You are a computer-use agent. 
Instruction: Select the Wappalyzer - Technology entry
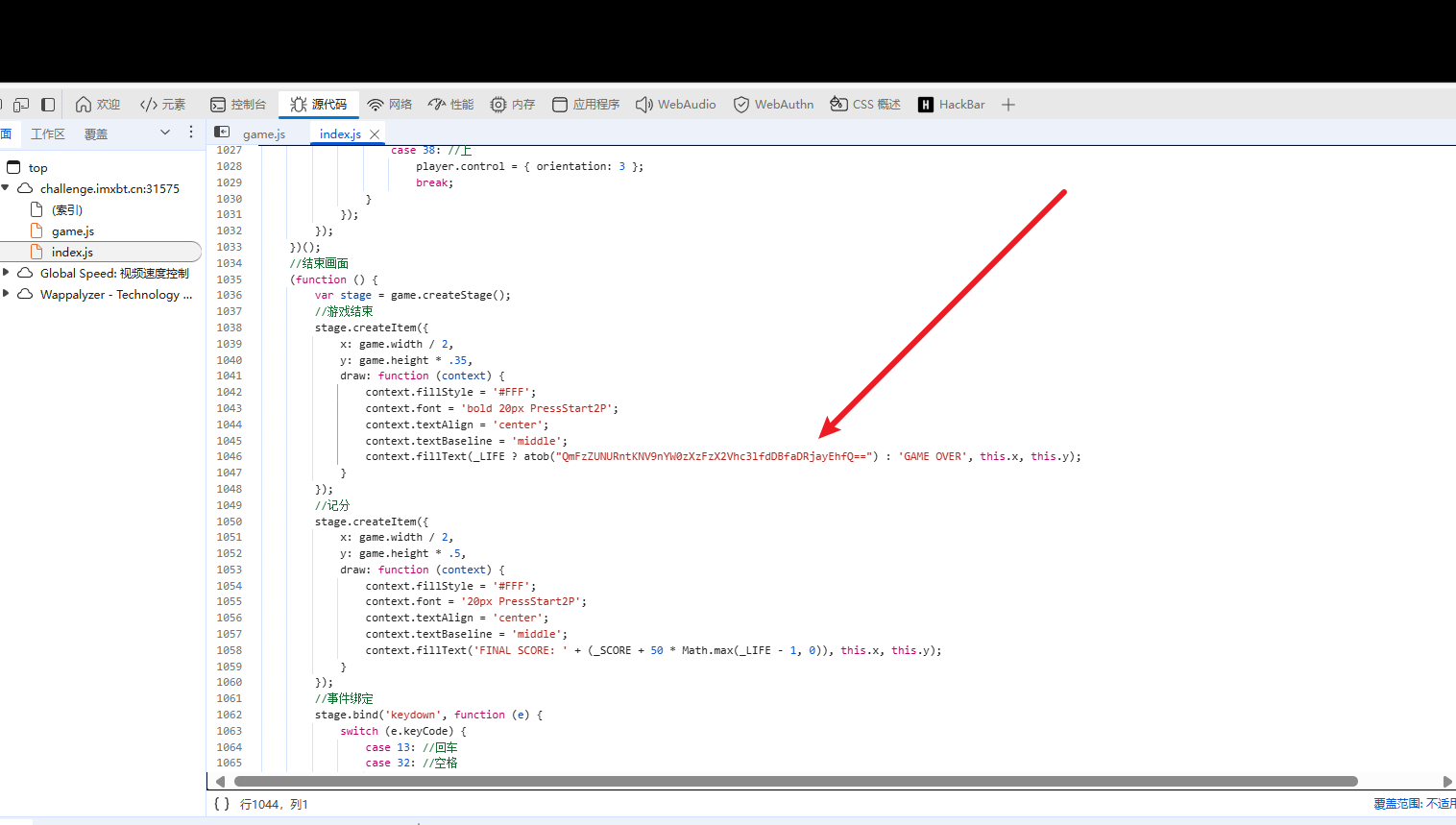click(116, 295)
